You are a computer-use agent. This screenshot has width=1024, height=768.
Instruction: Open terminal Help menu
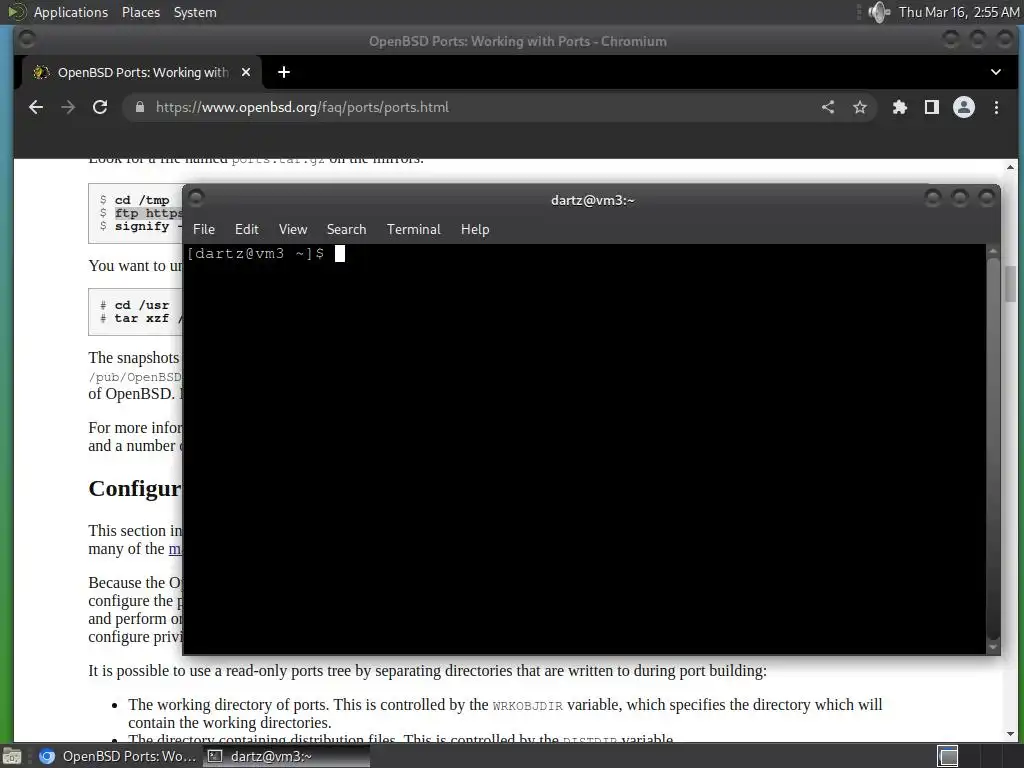point(475,229)
